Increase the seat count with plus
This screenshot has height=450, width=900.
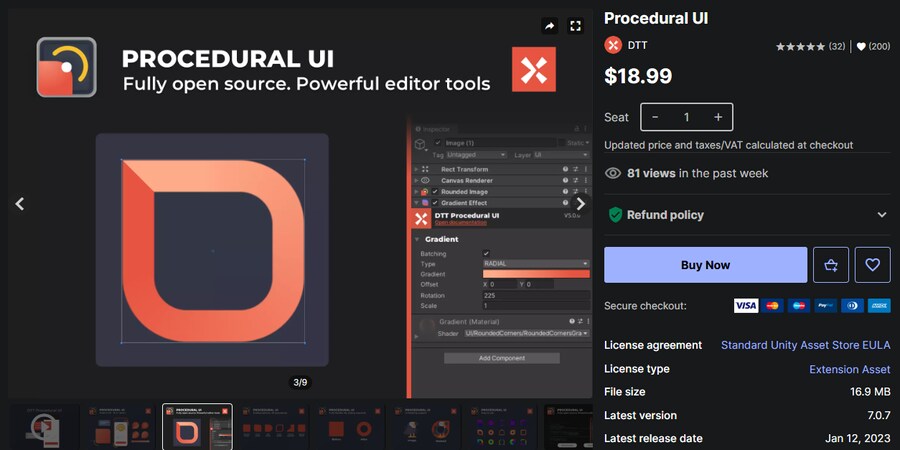click(717, 117)
